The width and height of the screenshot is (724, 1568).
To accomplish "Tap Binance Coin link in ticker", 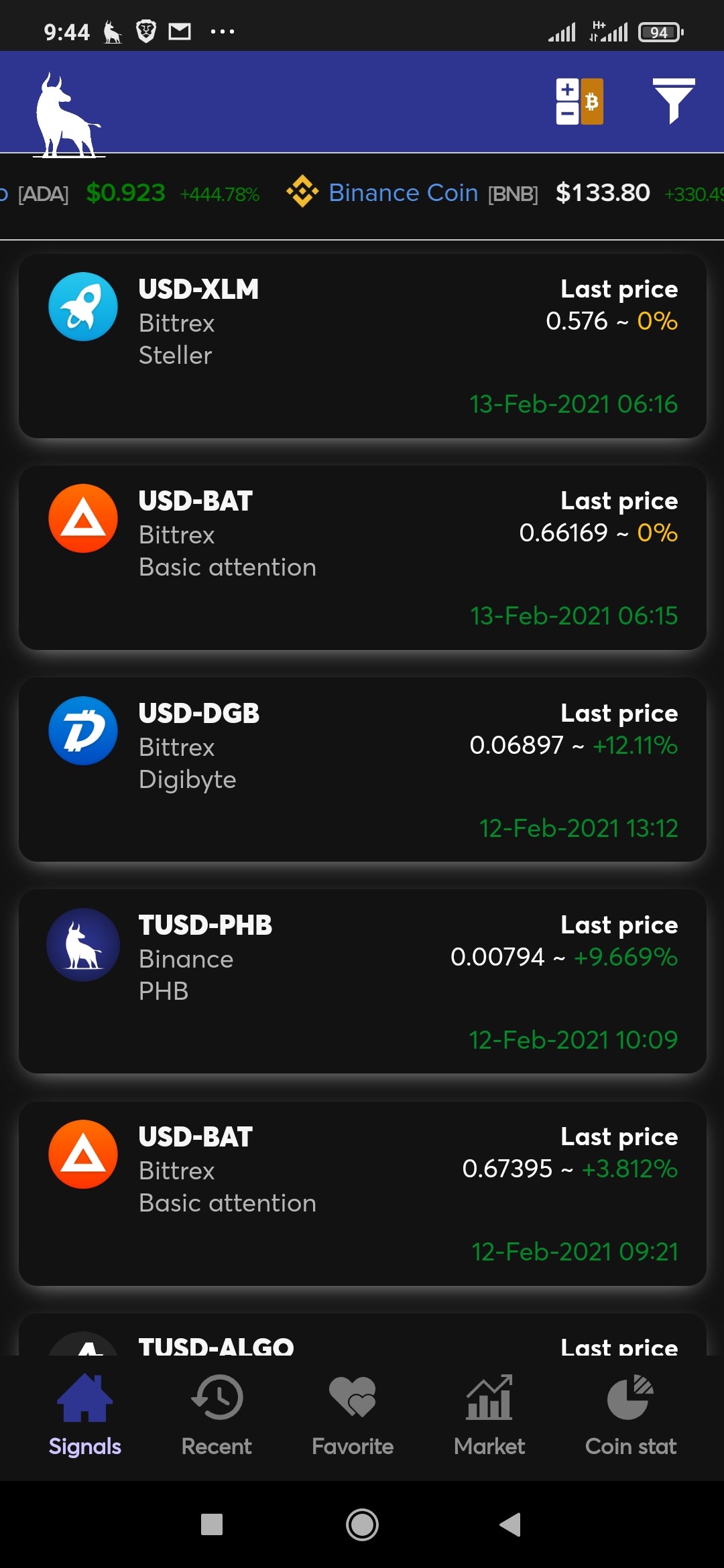I will click(x=403, y=192).
